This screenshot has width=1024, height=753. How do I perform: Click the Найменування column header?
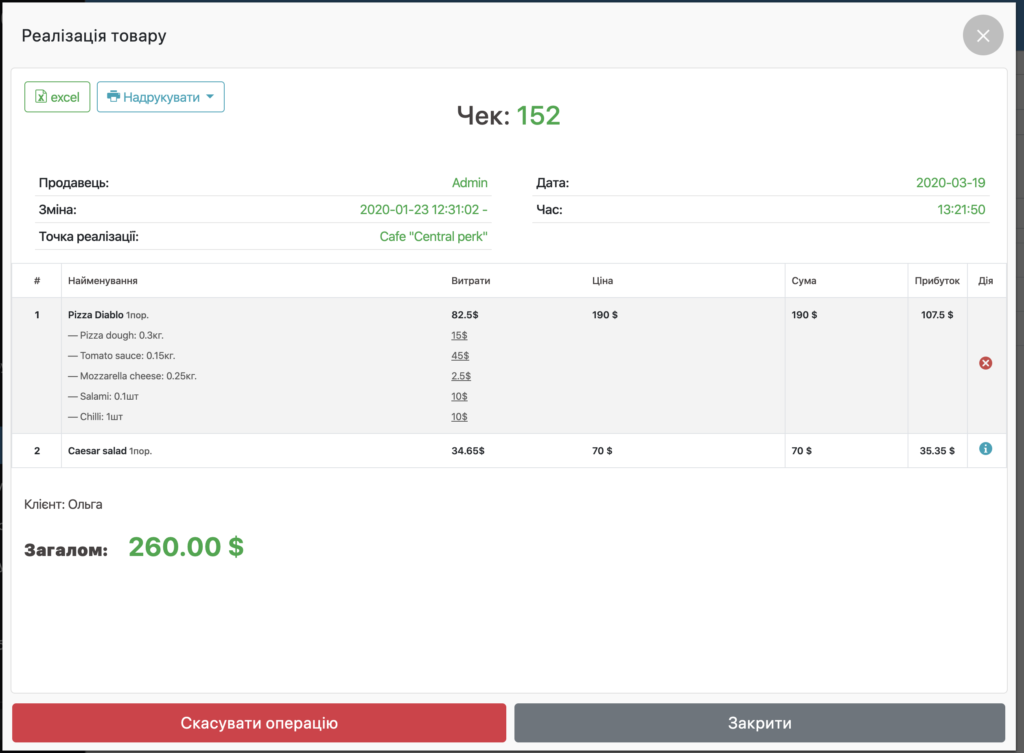[x=109, y=281]
